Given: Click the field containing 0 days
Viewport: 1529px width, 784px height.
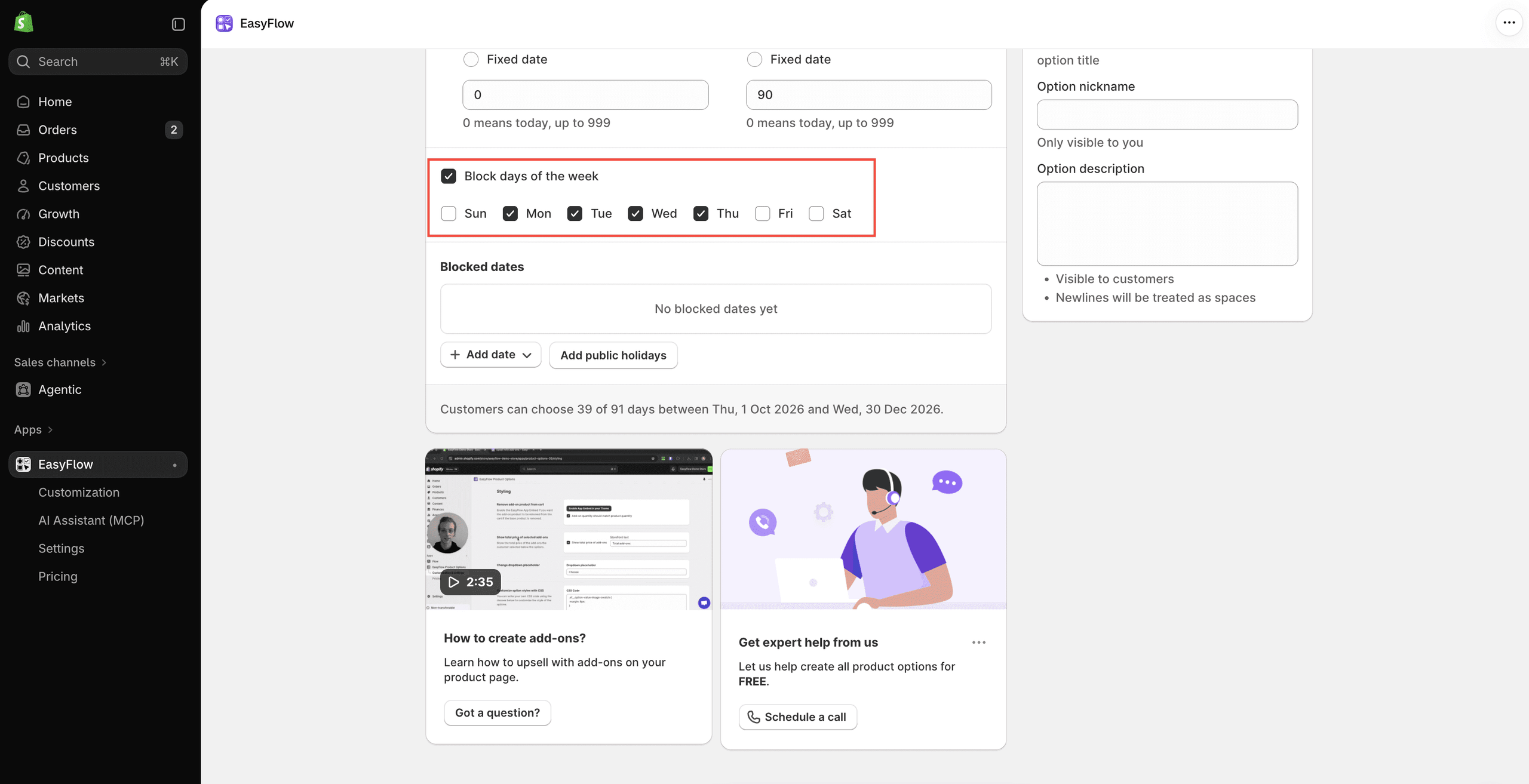Looking at the screenshot, I should click(x=585, y=95).
